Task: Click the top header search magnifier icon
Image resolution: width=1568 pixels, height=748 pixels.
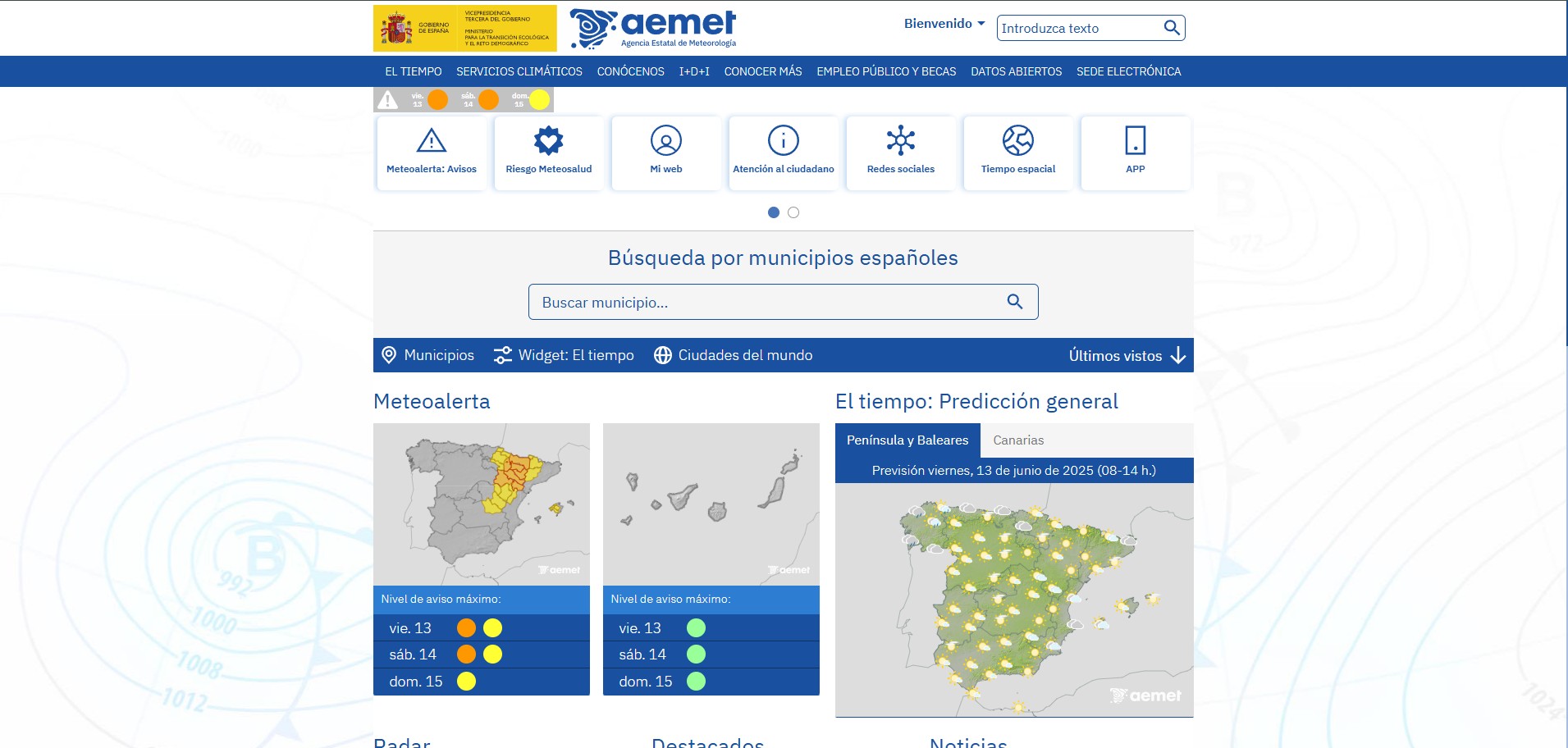Action: click(1172, 28)
